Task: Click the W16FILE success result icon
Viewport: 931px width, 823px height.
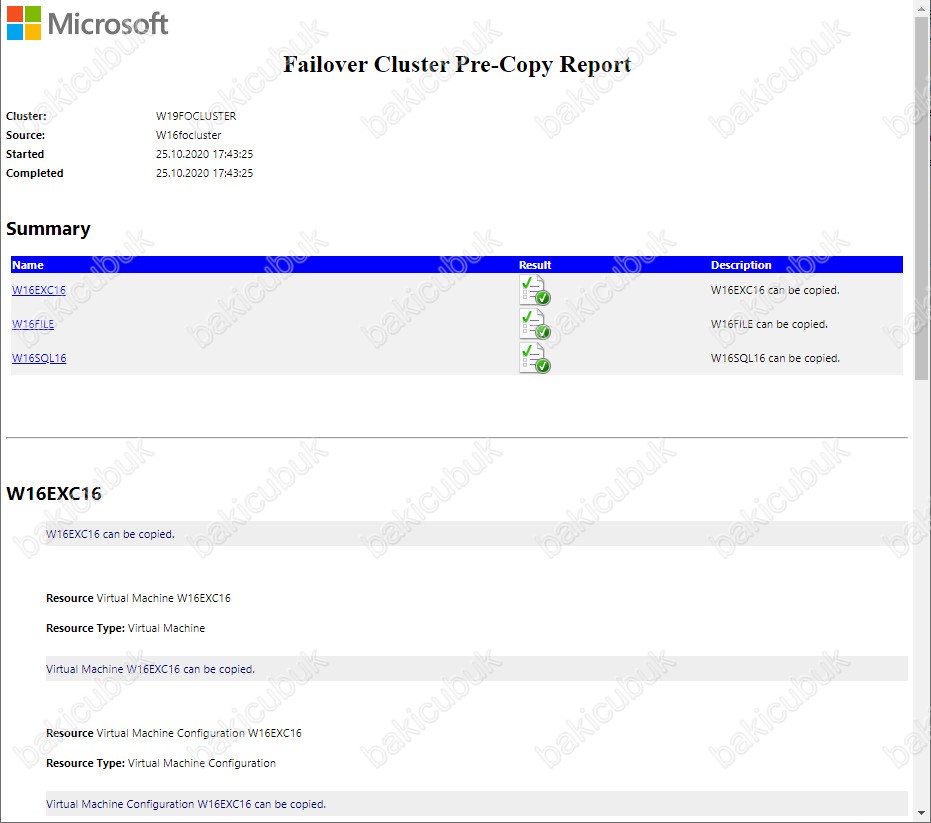Action: 534,324
